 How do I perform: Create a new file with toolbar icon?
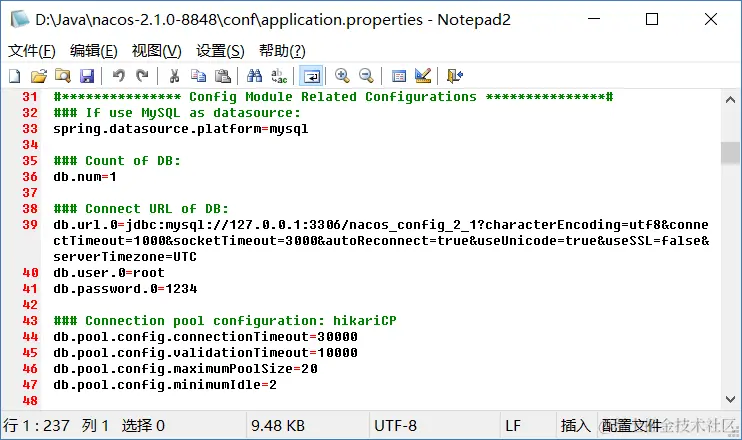pos(15,76)
